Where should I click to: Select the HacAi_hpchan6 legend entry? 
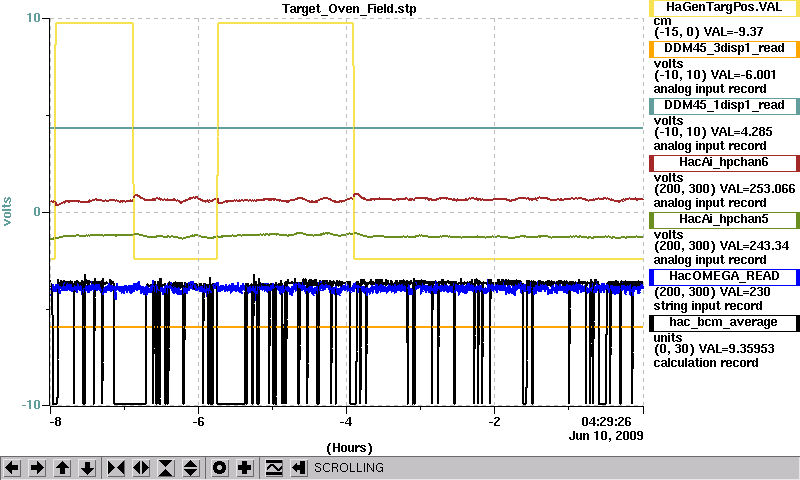point(724,163)
